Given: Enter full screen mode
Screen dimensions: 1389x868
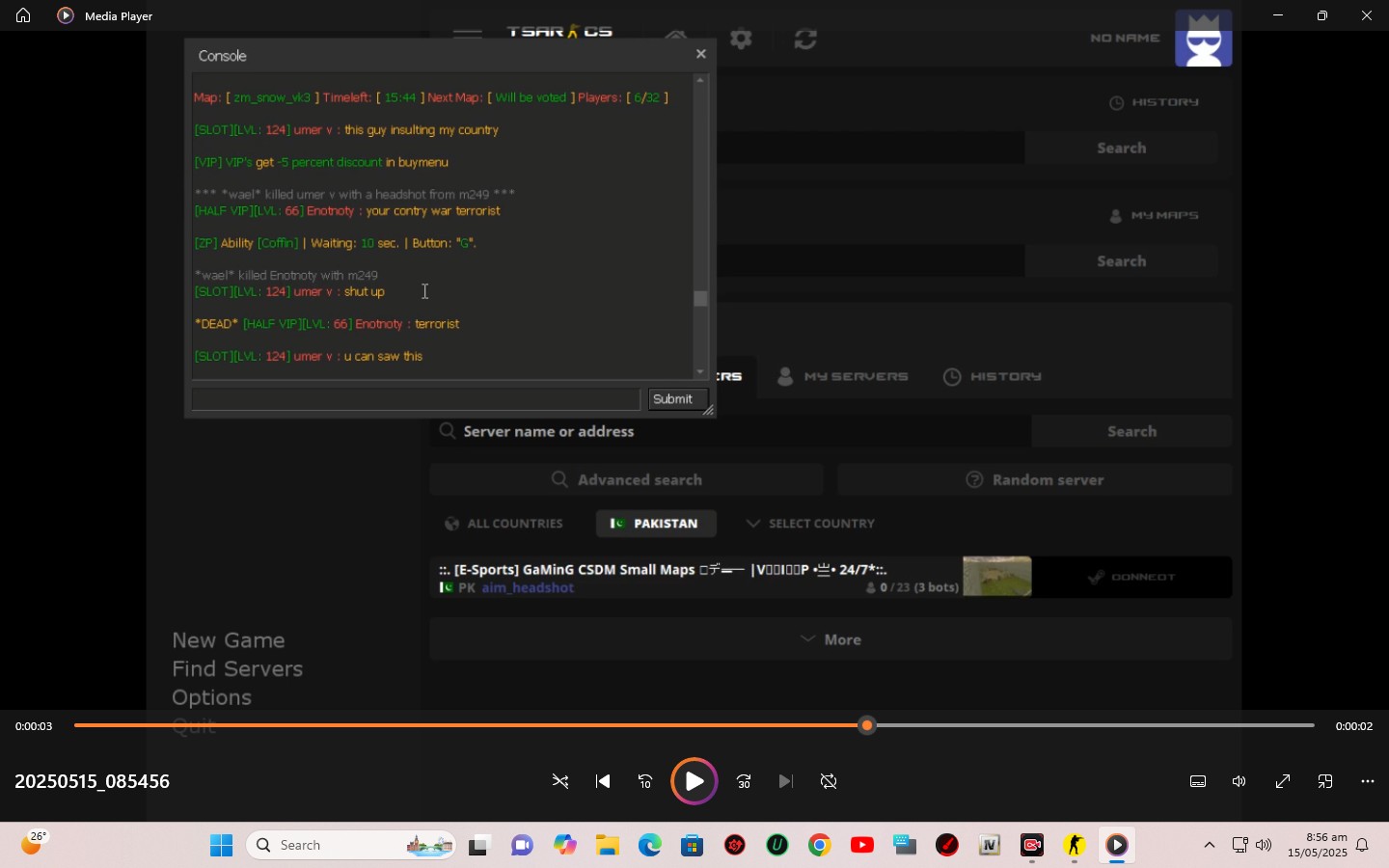Looking at the screenshot, I should 1284,782.
